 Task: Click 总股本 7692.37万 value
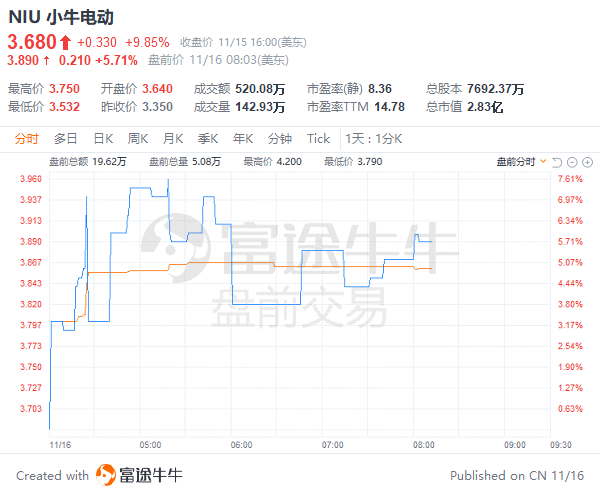coord(496,89)
